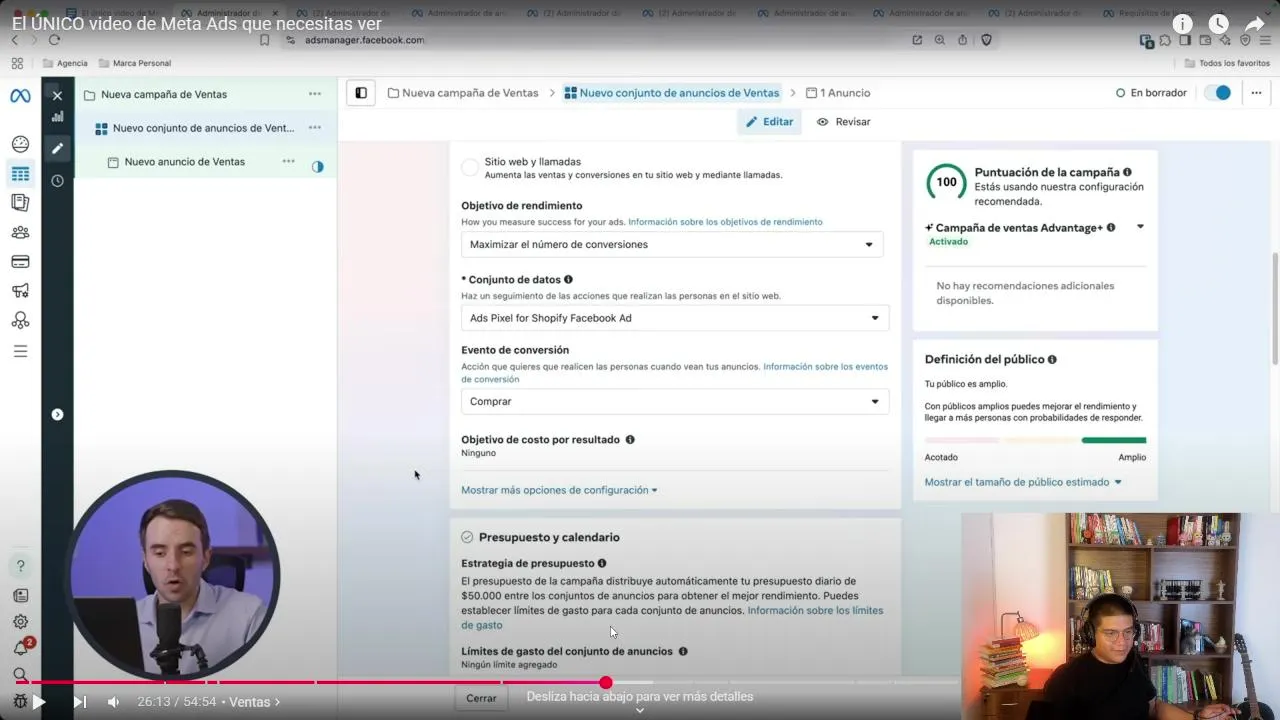The image size is (1280, 720).
Task: Open the Ads Pixel for Shopify dropdown
Action: (x=675, y=318)
